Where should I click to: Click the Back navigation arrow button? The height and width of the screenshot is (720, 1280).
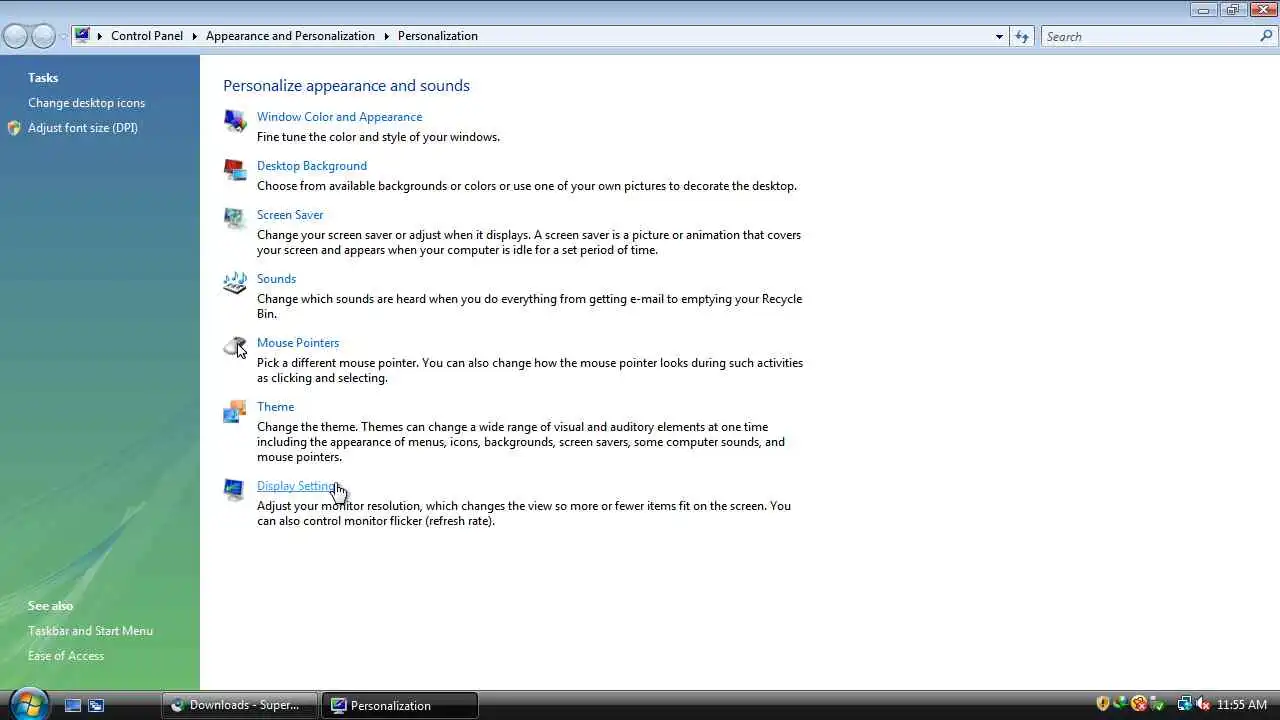point(16,36)
